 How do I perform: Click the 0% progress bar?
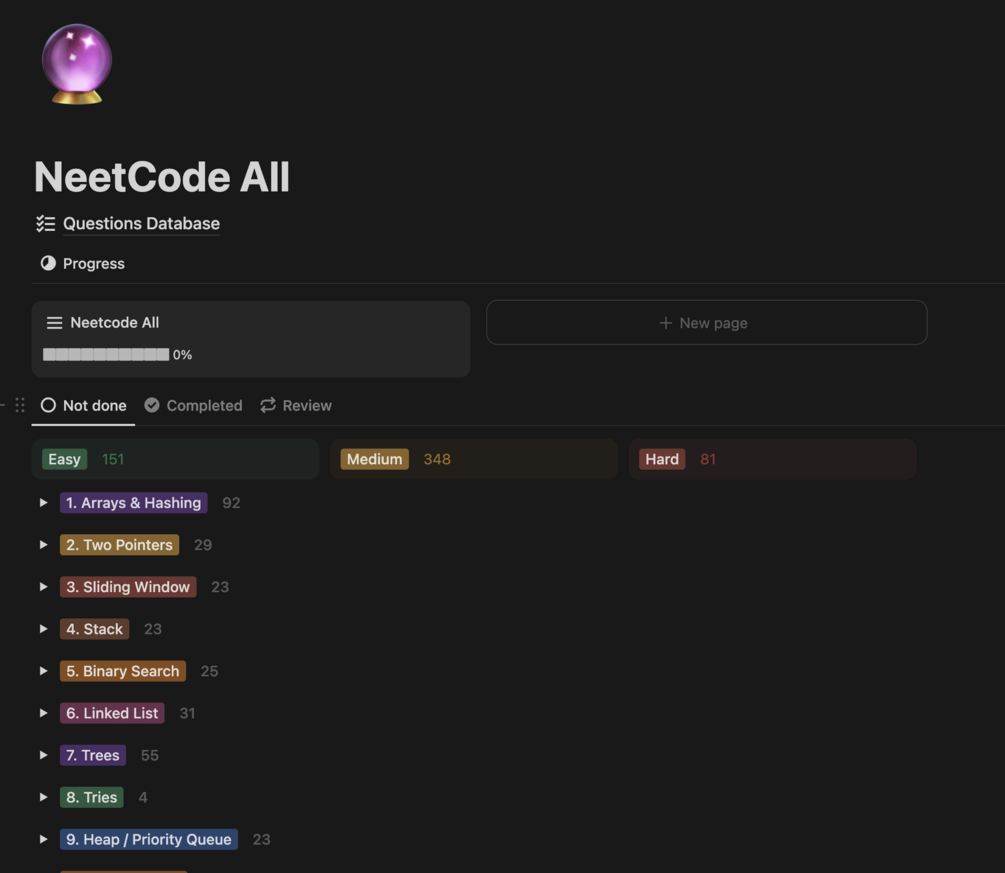click(106, 354)
